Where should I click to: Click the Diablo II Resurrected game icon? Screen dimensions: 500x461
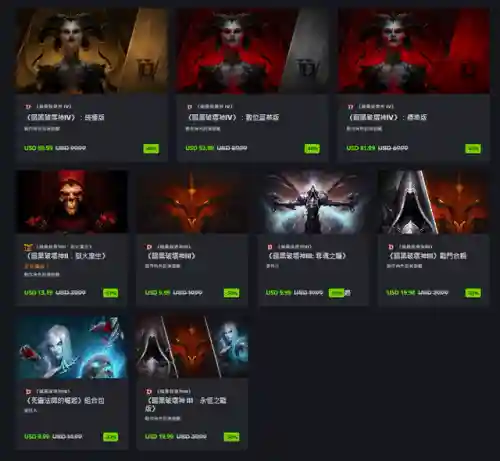28,247
